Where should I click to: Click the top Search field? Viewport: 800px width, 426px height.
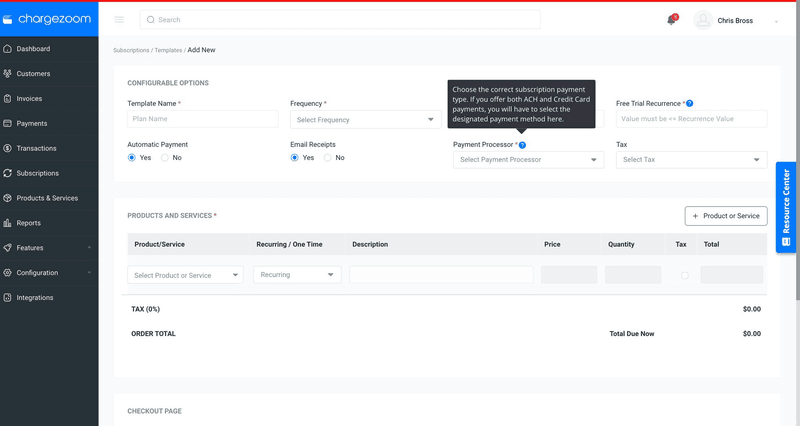click(x=340, y=20)
